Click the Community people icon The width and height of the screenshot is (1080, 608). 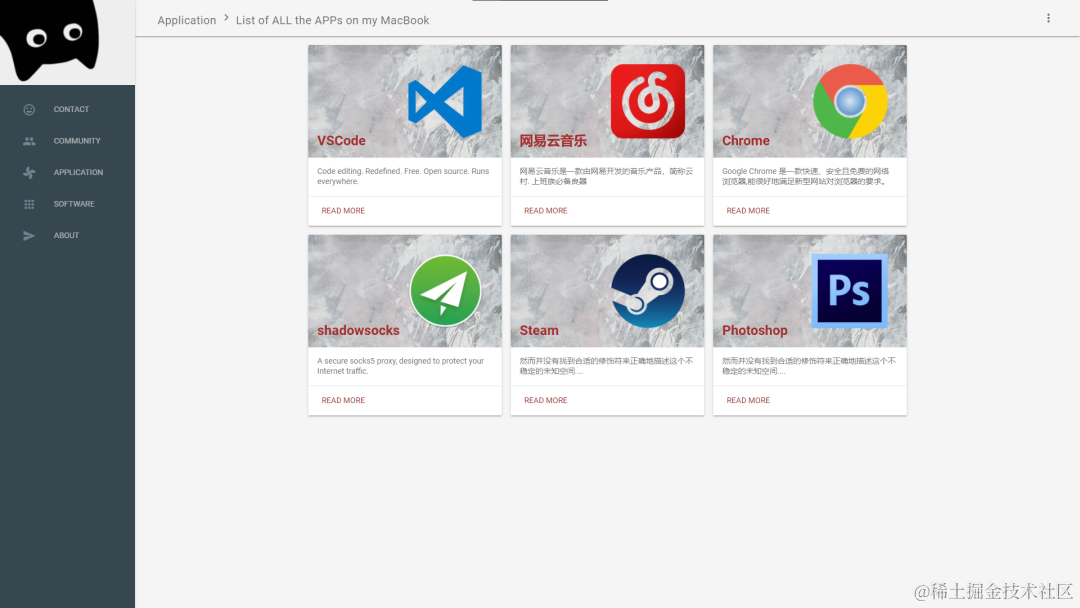(29, 141)
